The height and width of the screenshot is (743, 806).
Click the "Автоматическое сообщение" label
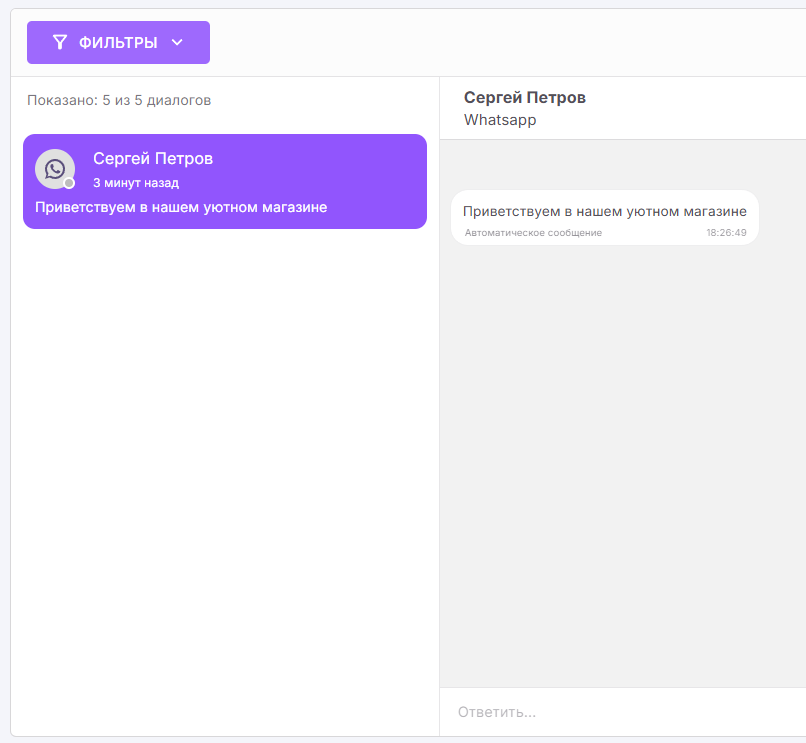(x=533, y=233)
